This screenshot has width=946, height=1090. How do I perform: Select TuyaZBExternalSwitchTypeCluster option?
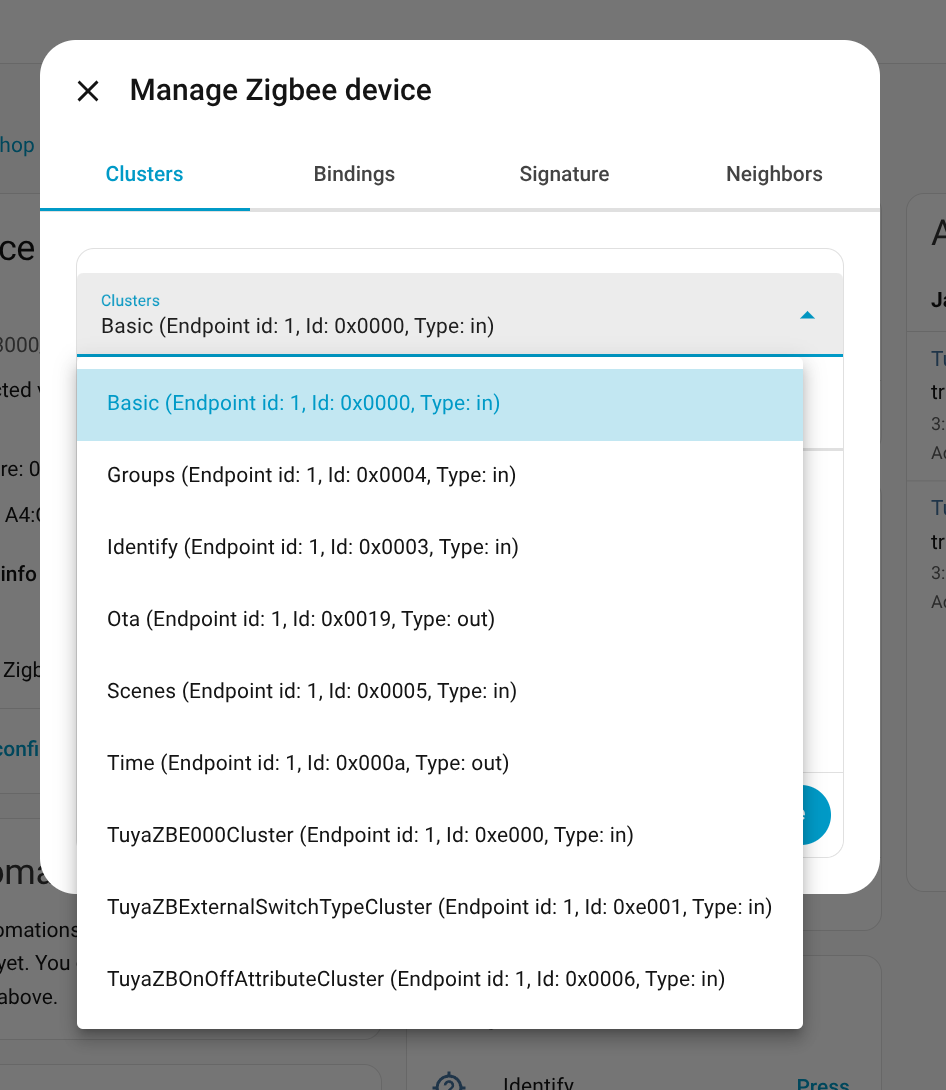[439, 907]
